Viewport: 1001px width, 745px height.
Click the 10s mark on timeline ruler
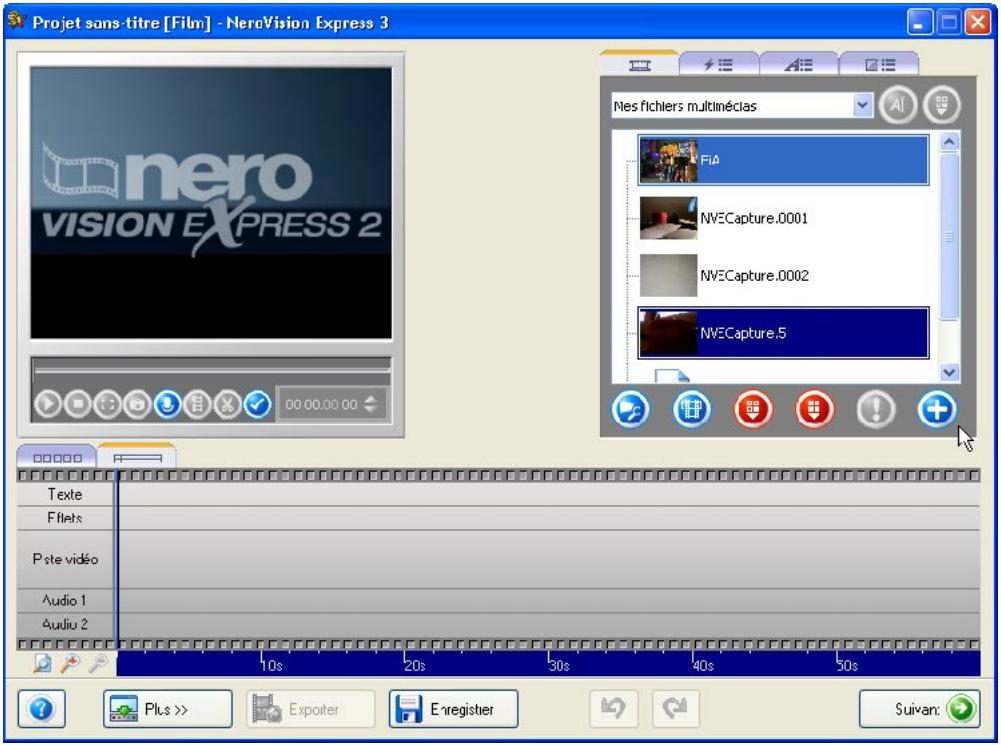tap(271, 665)
